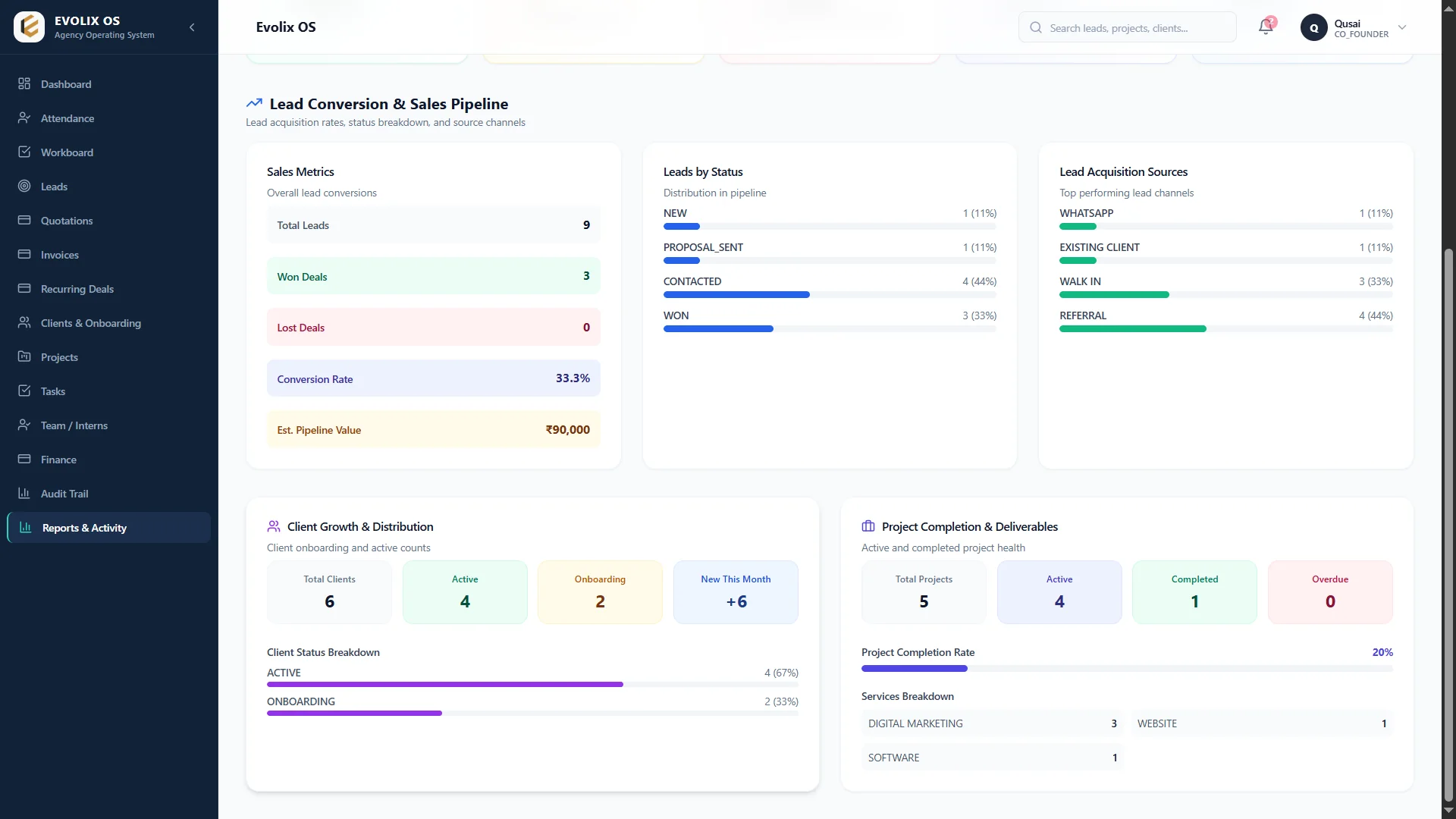Open Team / Interns section
Image resolution: width=1456 pixels, height=819 pixels.
click(x=108, y=425)
